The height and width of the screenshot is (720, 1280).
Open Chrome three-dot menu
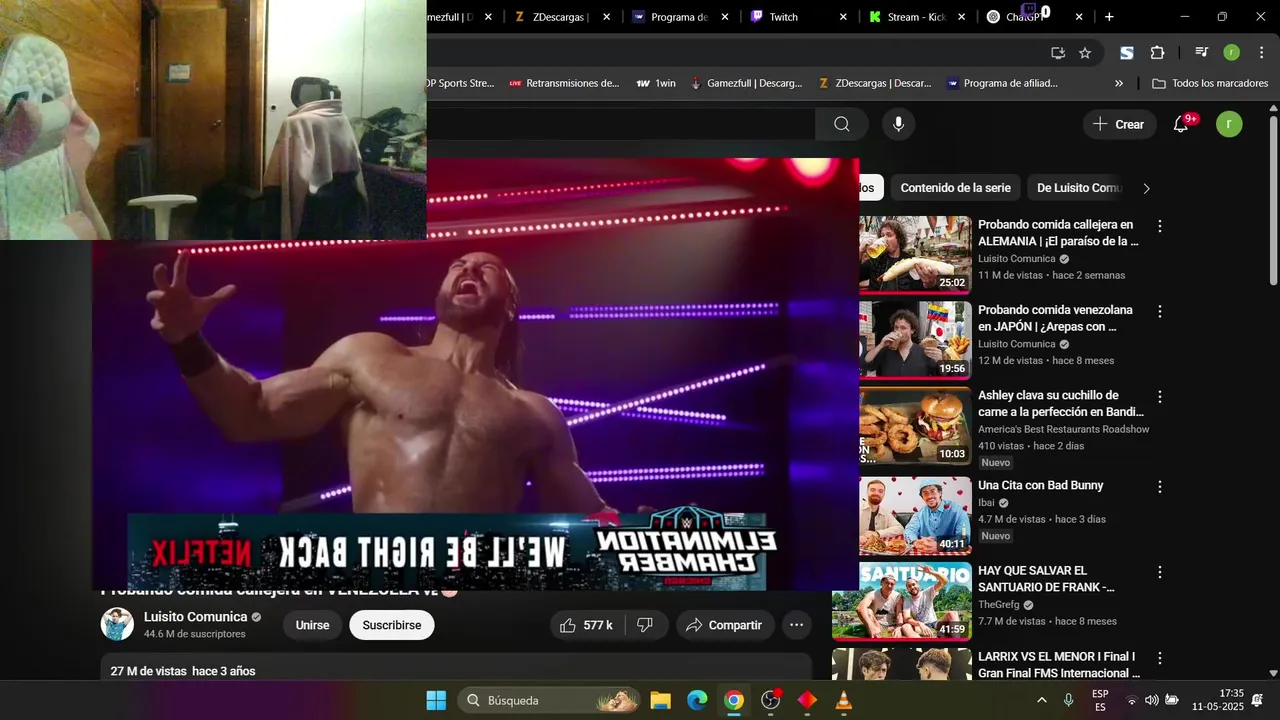pos(1260,53)
